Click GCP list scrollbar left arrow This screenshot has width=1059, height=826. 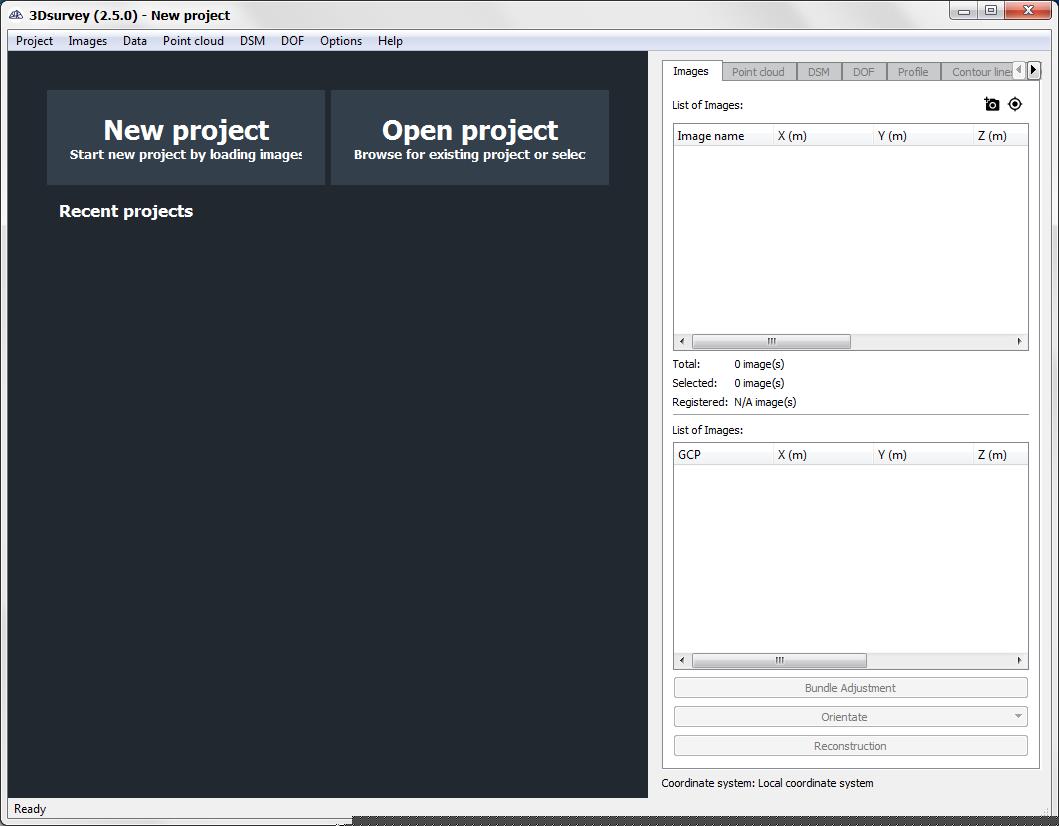click(682, 660)
